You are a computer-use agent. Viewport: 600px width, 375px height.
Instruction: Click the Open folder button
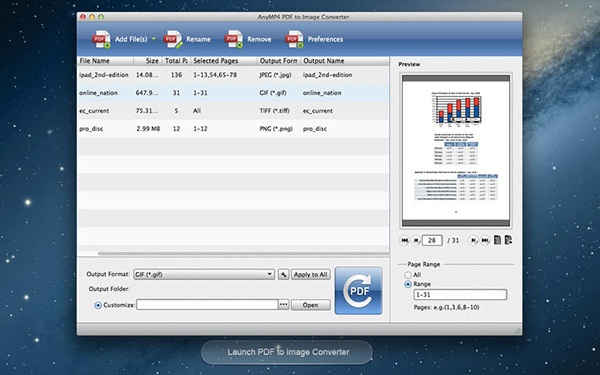click(x=310, y=305)
